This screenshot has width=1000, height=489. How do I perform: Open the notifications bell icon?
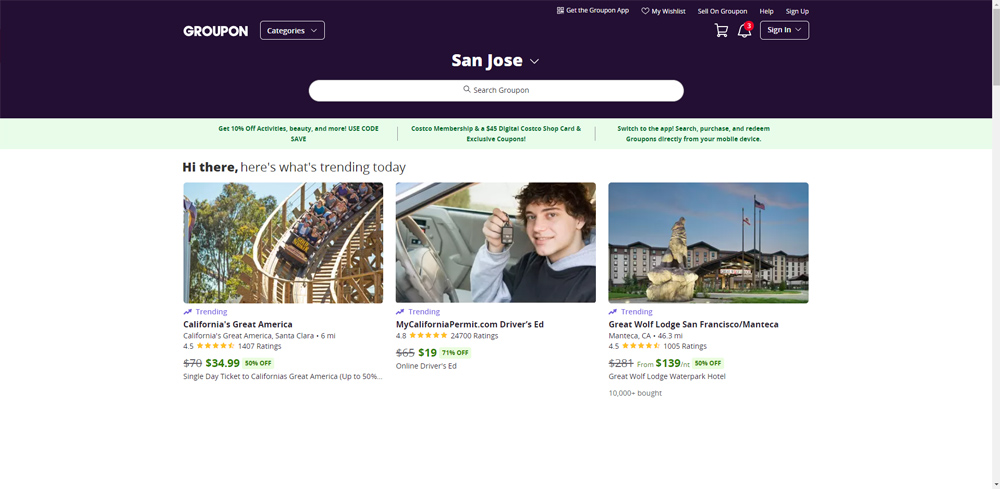pos(744,31)
